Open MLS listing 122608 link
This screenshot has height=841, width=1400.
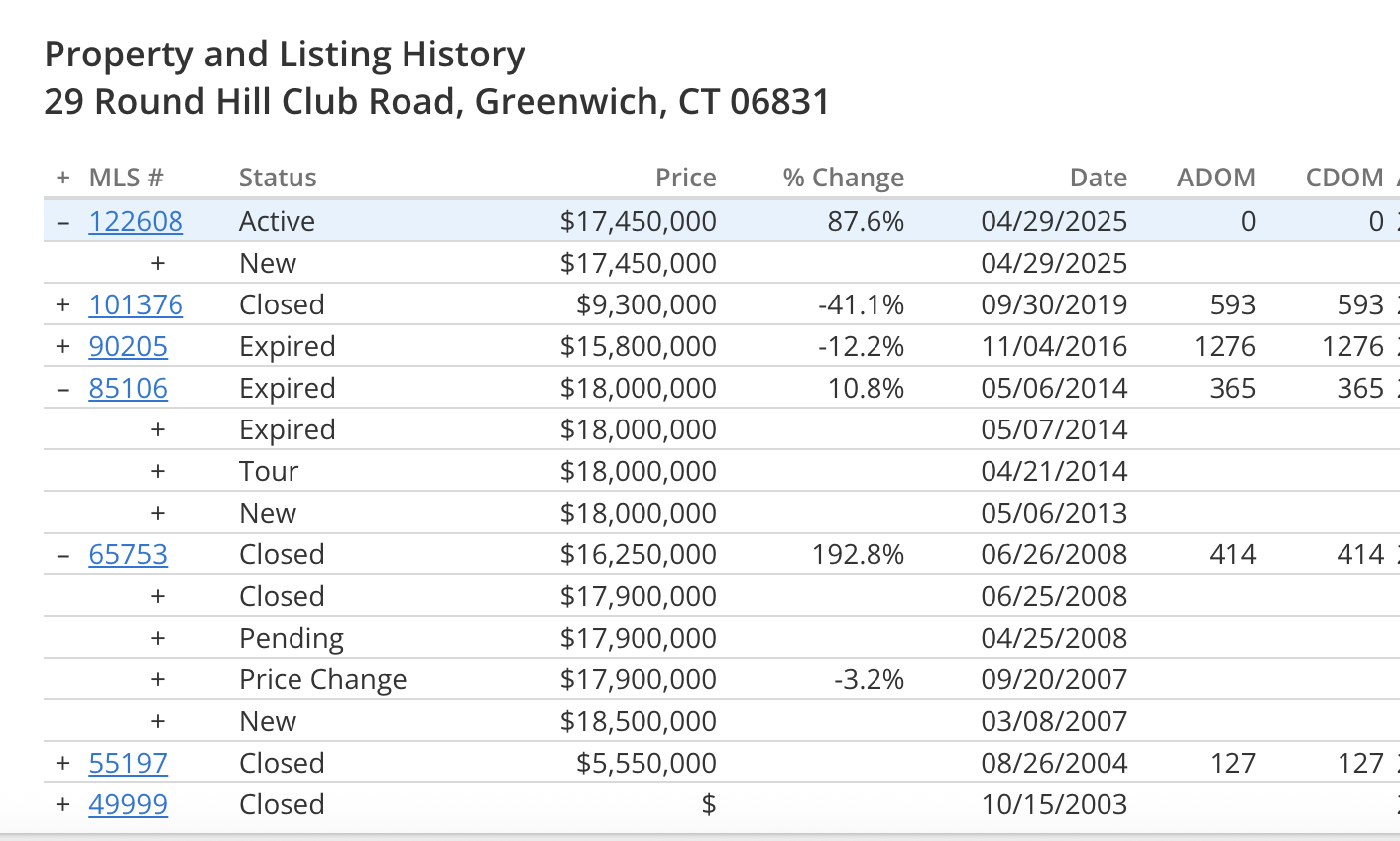(x=136, y=221)
